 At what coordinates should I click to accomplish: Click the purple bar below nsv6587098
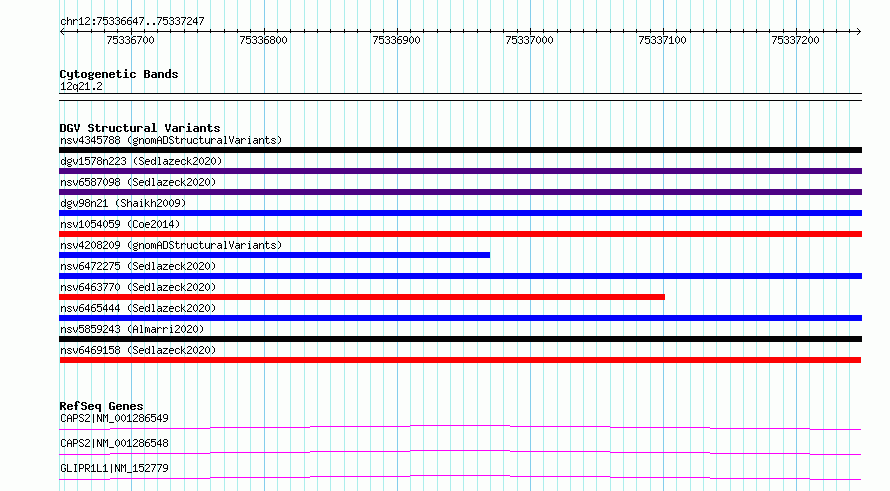click(x=460, y=192)
